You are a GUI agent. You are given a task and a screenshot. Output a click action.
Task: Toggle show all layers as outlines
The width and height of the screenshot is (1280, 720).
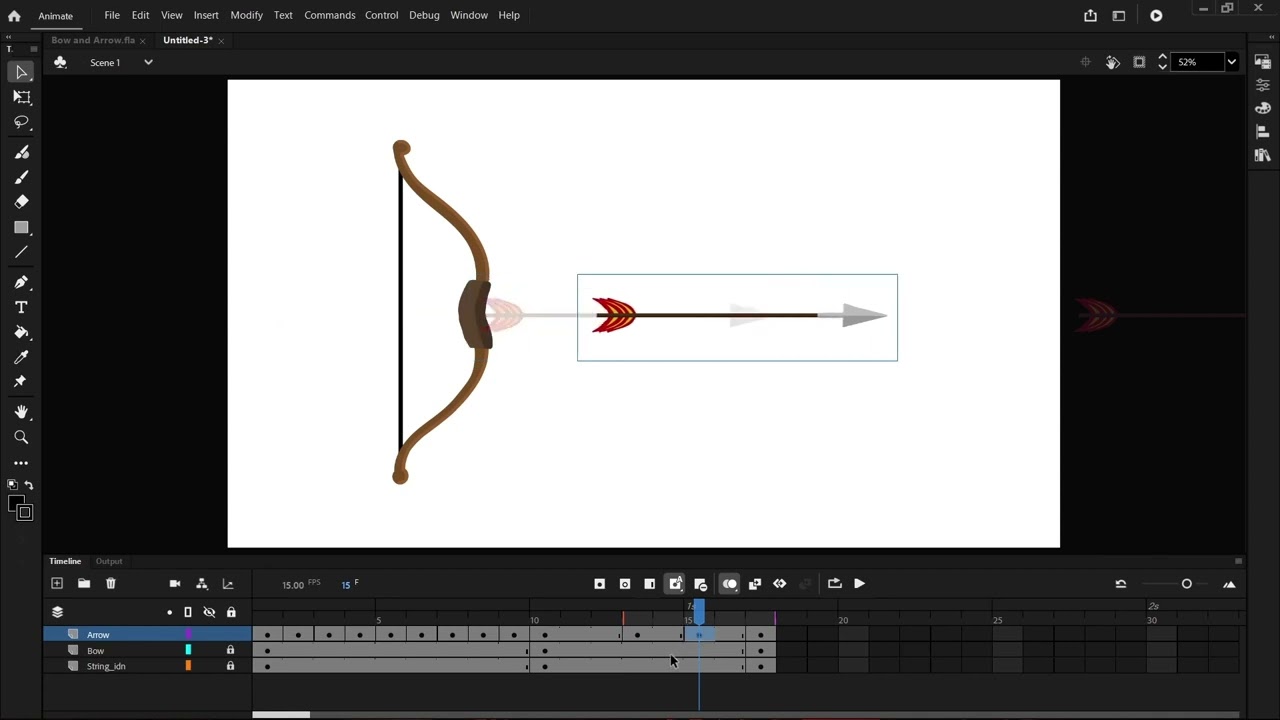188,612
